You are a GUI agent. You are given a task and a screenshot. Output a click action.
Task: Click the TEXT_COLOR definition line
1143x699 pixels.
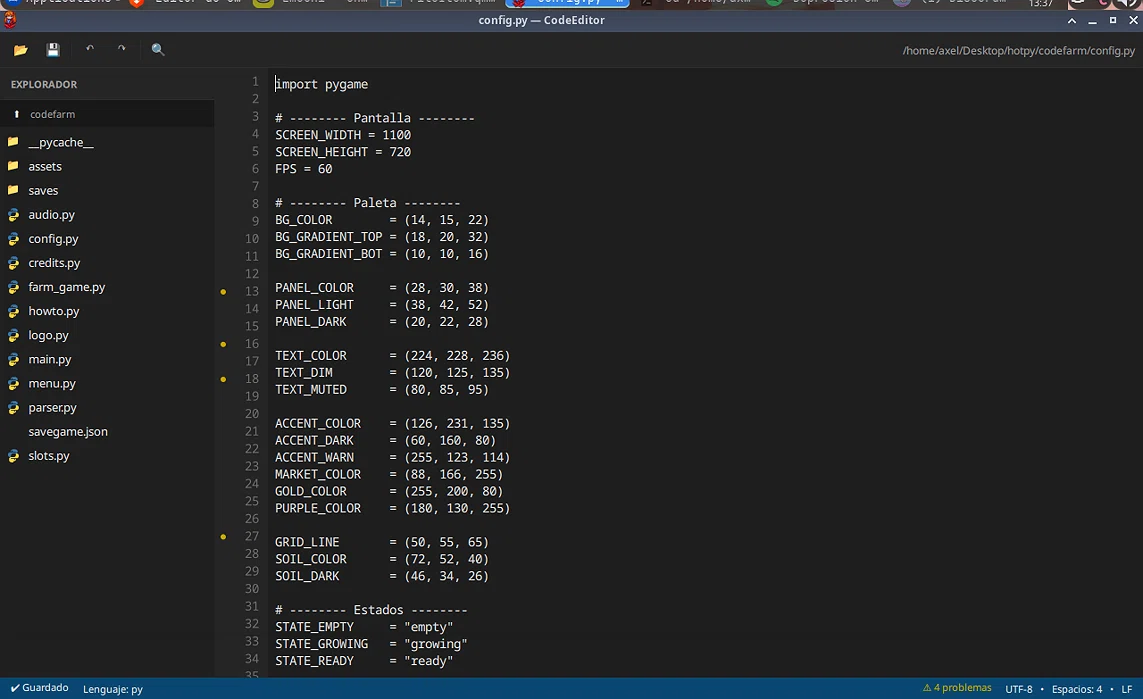pos(392,355)
